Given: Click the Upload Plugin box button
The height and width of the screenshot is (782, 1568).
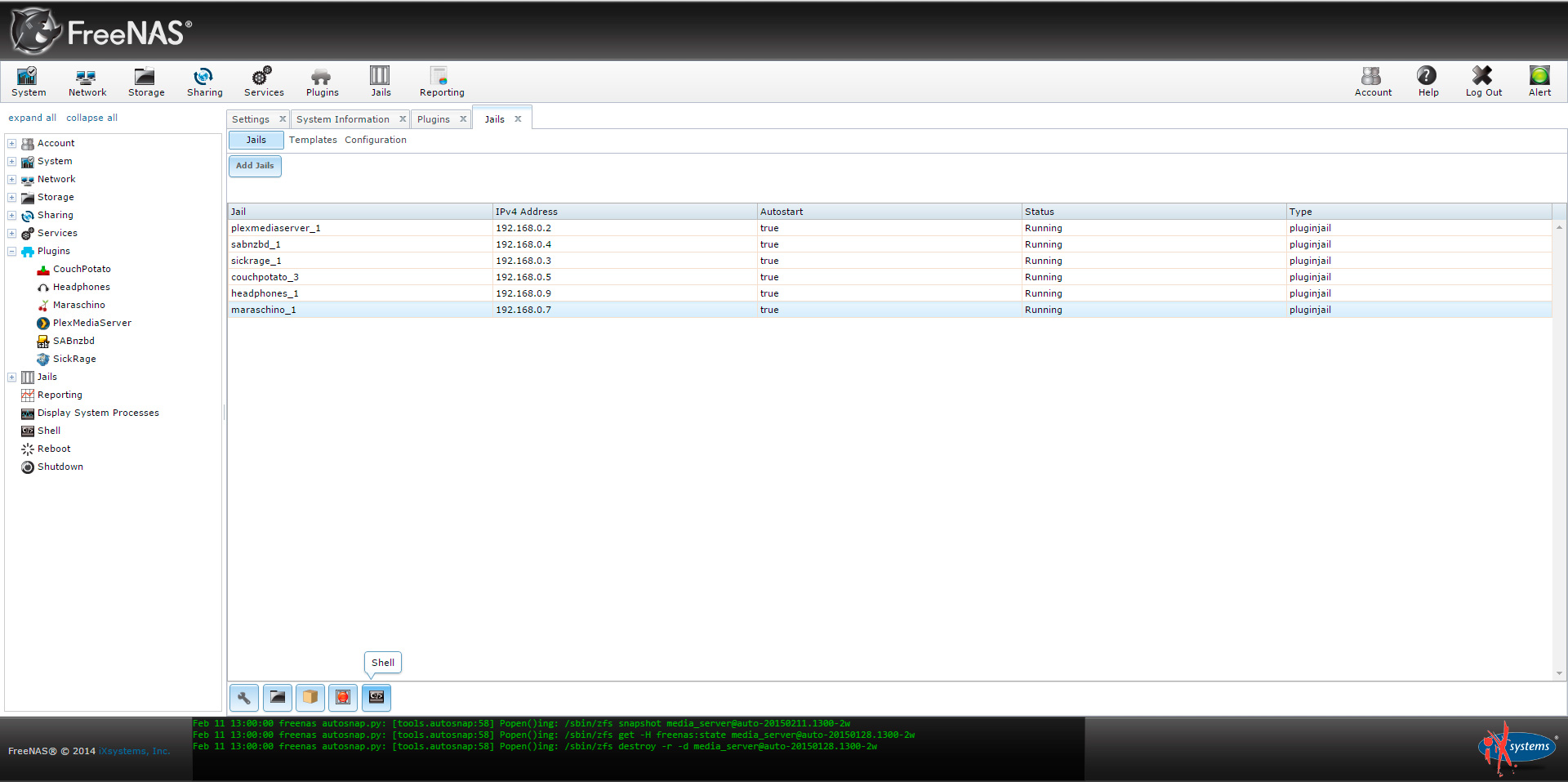Looking at the screenshot, I should tap(310, 698).
